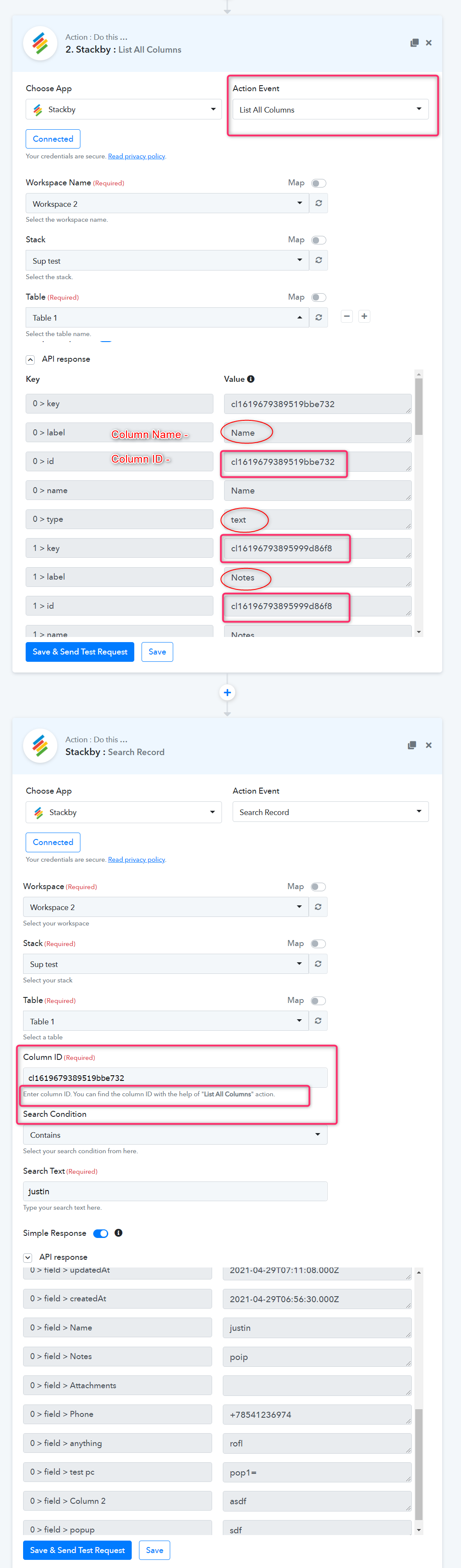Refresh the Workspace Name list in step 2
This screenshot has height=1568, width=461.
click(319, 203)
